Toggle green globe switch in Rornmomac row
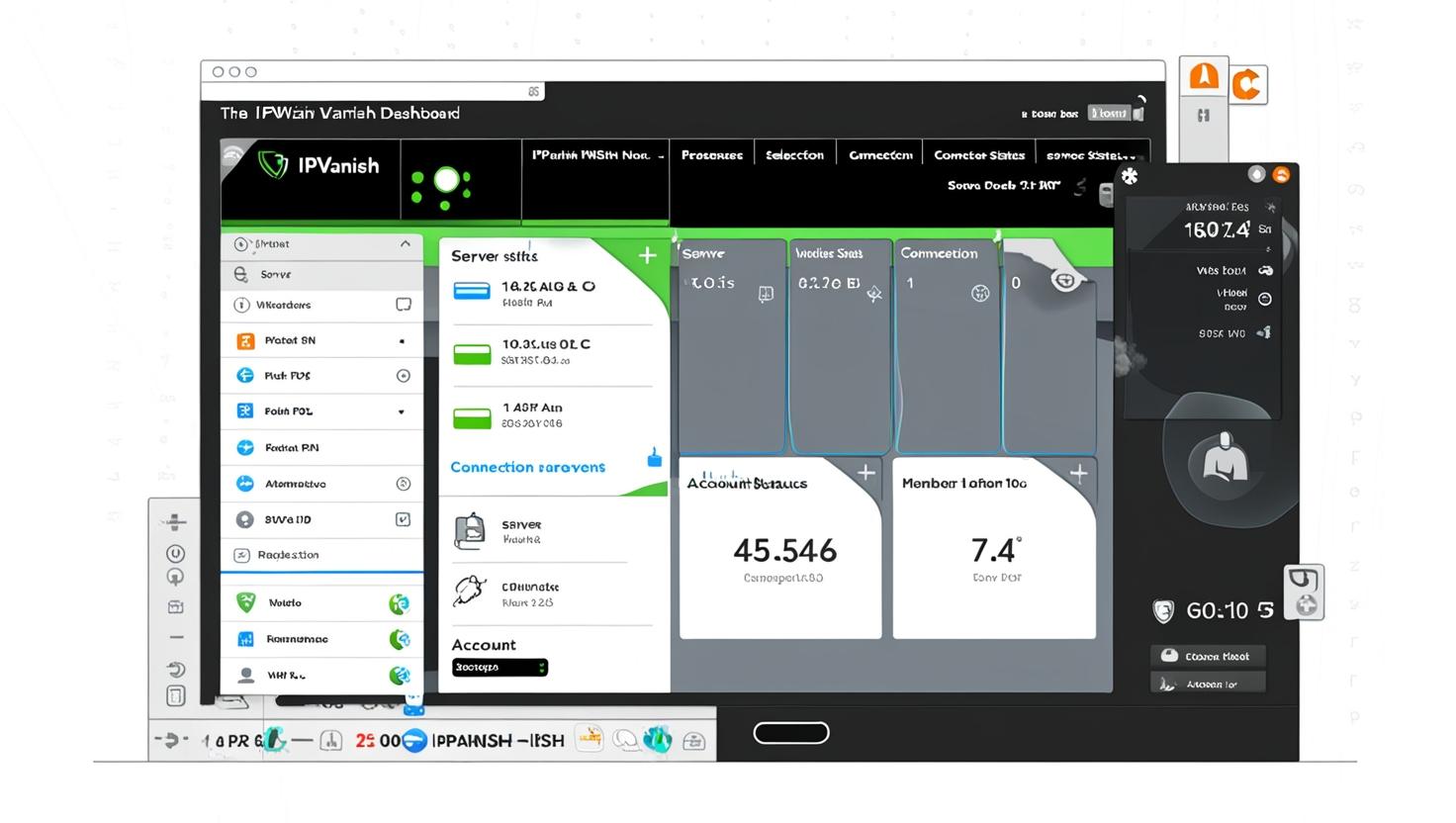Viewport: 1456px width, 823px height. point(399,639)
